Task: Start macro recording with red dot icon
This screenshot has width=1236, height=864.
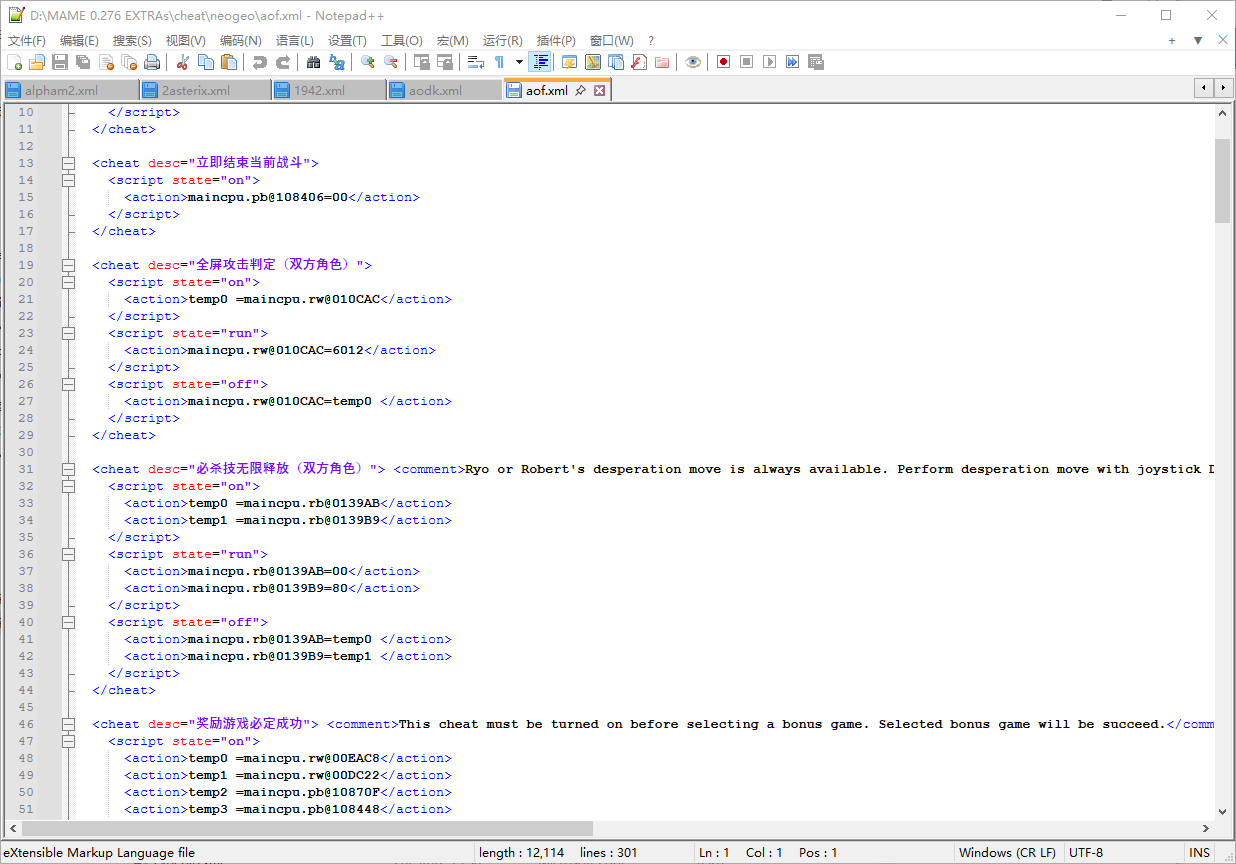Action: 723,62
